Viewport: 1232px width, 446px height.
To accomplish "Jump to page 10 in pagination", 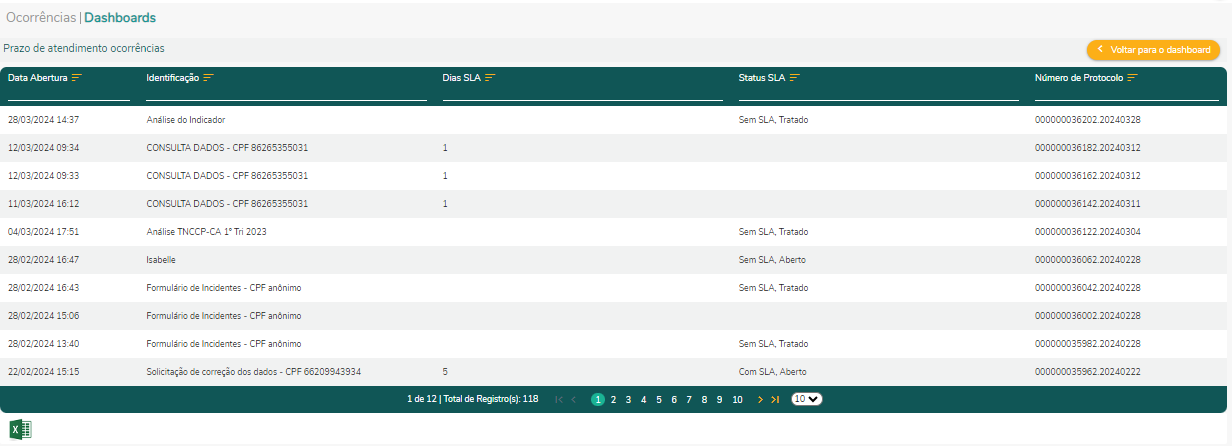I will 737,399.
